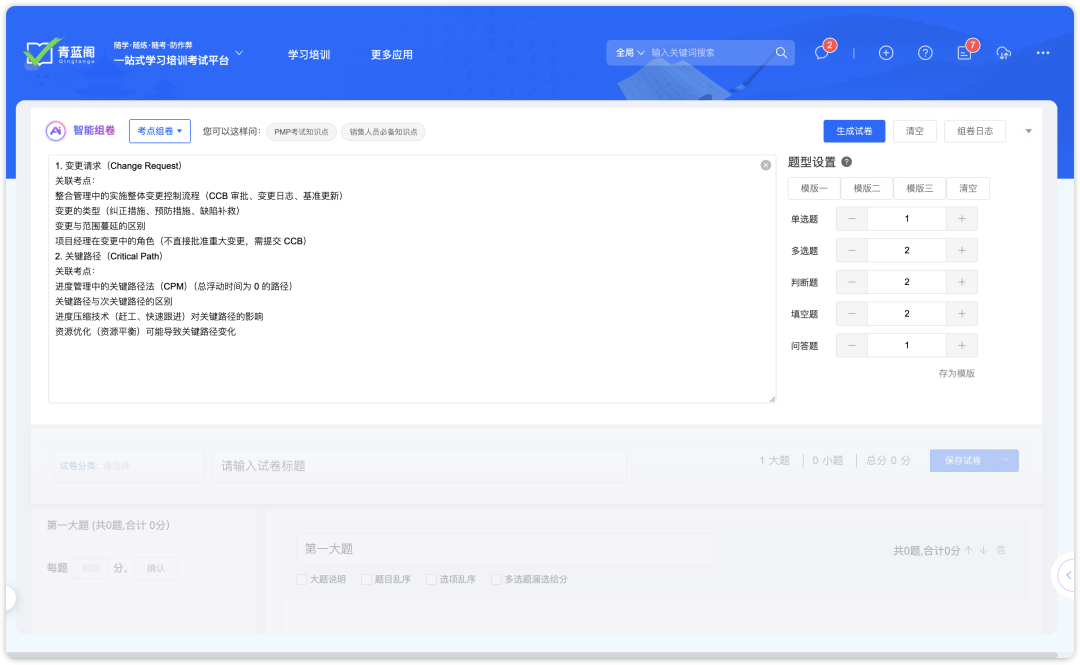Switch to the 学习培训 menu
The width and height of the screenshot is (1080, 665).
310,54
